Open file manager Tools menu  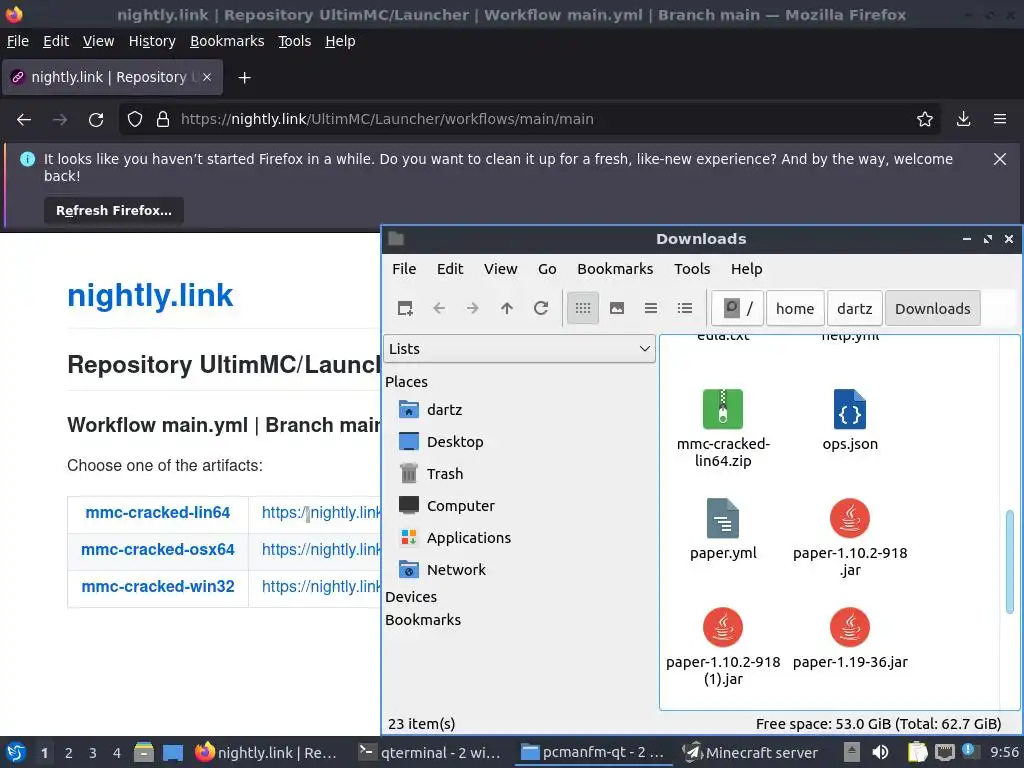click(x=692, y=269)
